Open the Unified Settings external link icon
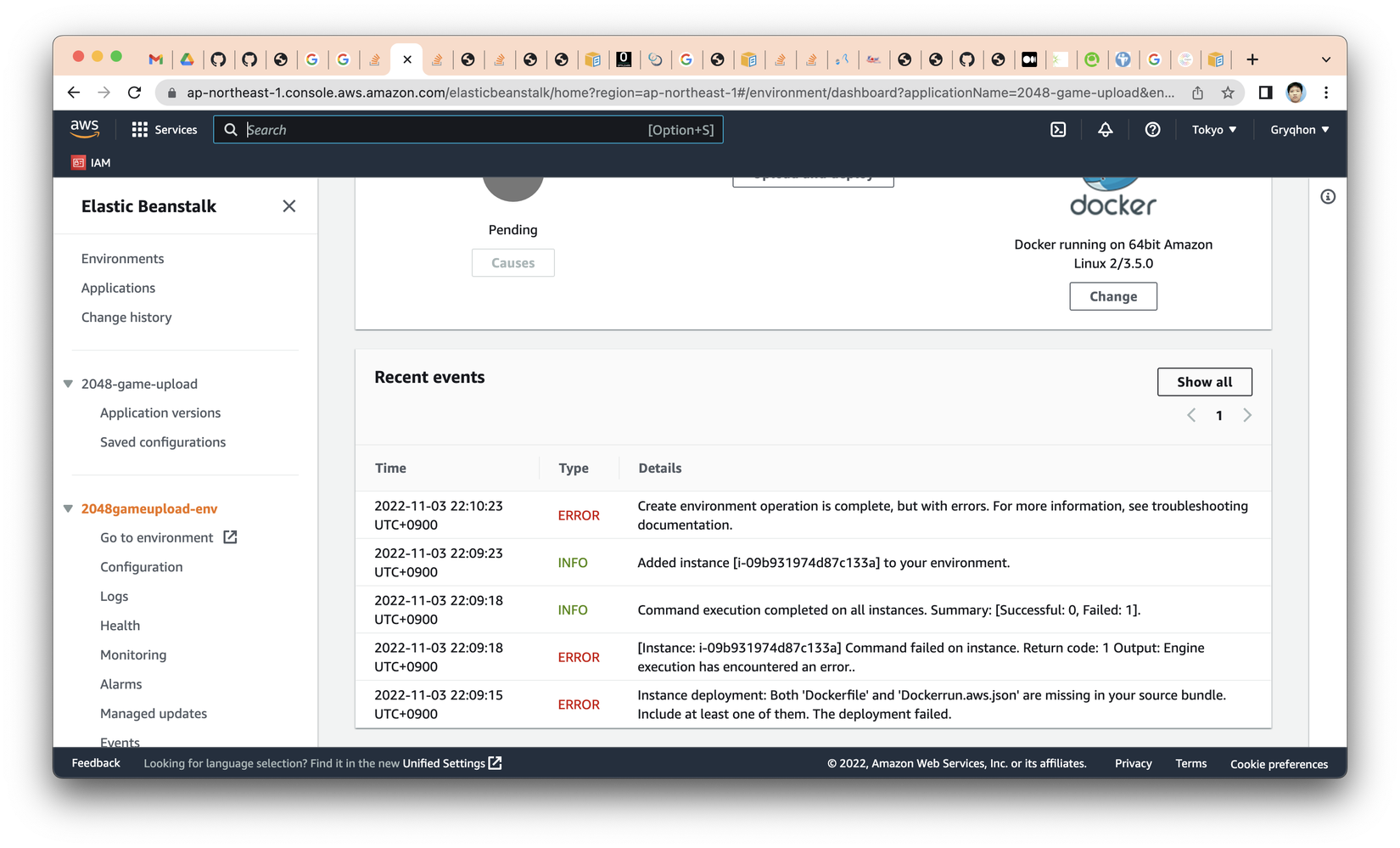Image resolution: width=1400 pixels, height=848 pixels. (x=496, y=763)
